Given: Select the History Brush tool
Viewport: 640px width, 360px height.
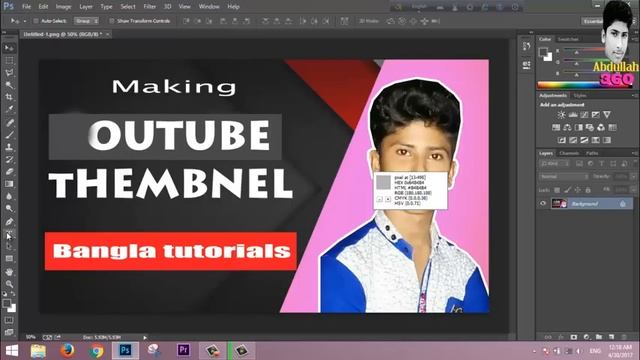Looking at the screenshot, I should click(x=9, y=159).
